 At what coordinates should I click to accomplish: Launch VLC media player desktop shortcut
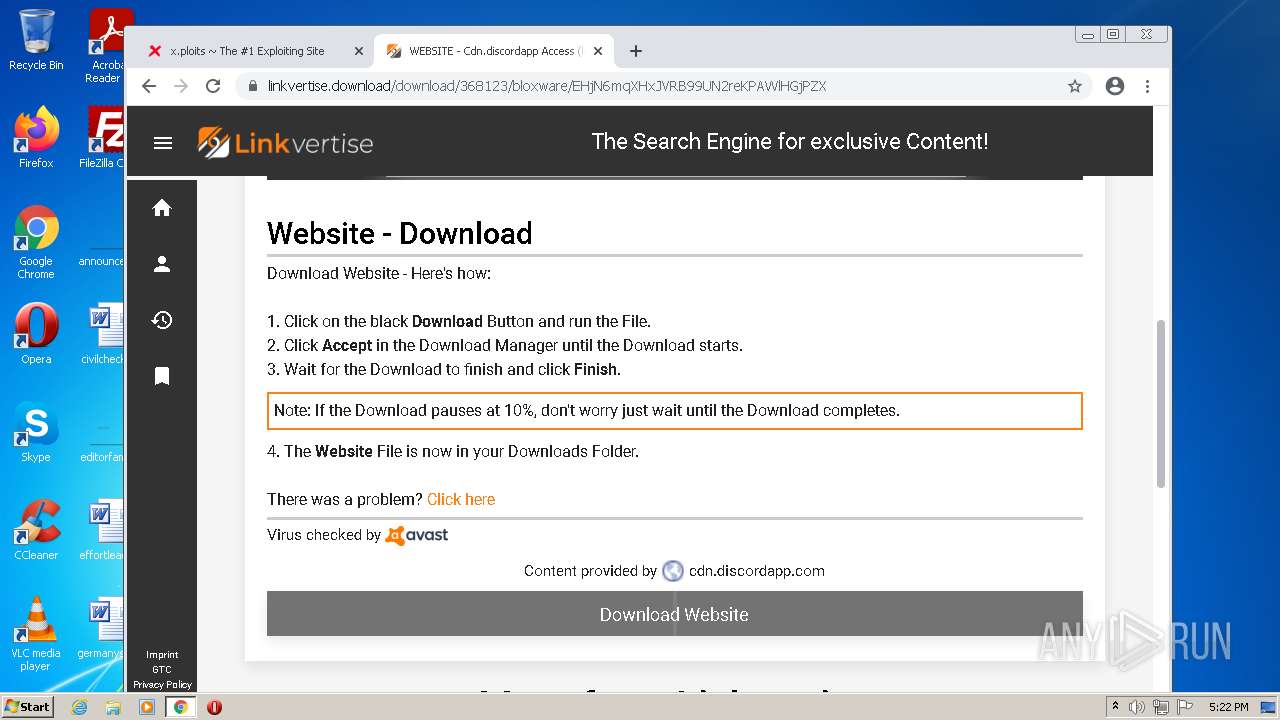36,634
